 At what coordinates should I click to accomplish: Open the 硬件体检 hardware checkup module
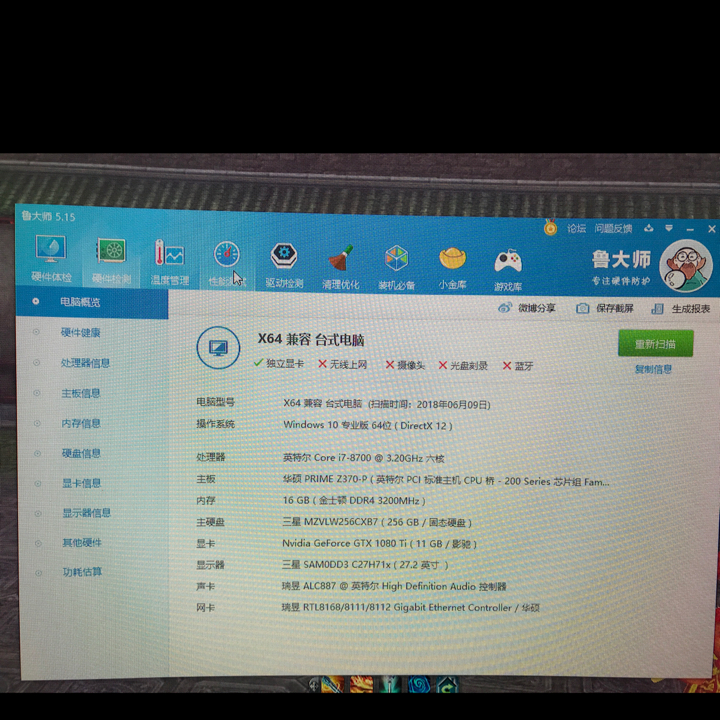[51, 258]
